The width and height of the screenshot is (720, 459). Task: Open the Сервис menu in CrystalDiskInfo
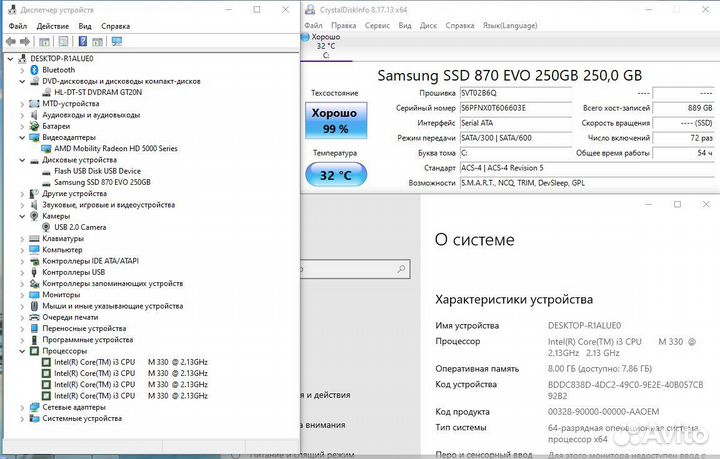[377, 25]
